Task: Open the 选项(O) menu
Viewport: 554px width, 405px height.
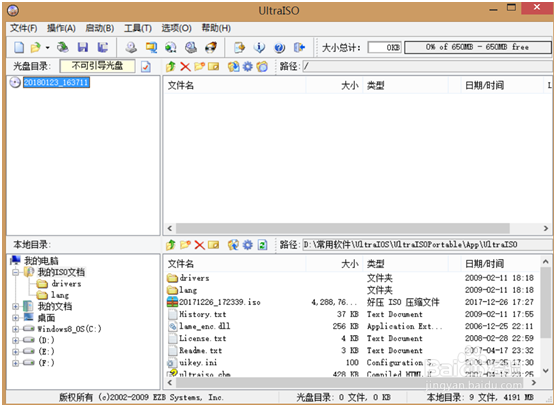Action: coord(176,28)
